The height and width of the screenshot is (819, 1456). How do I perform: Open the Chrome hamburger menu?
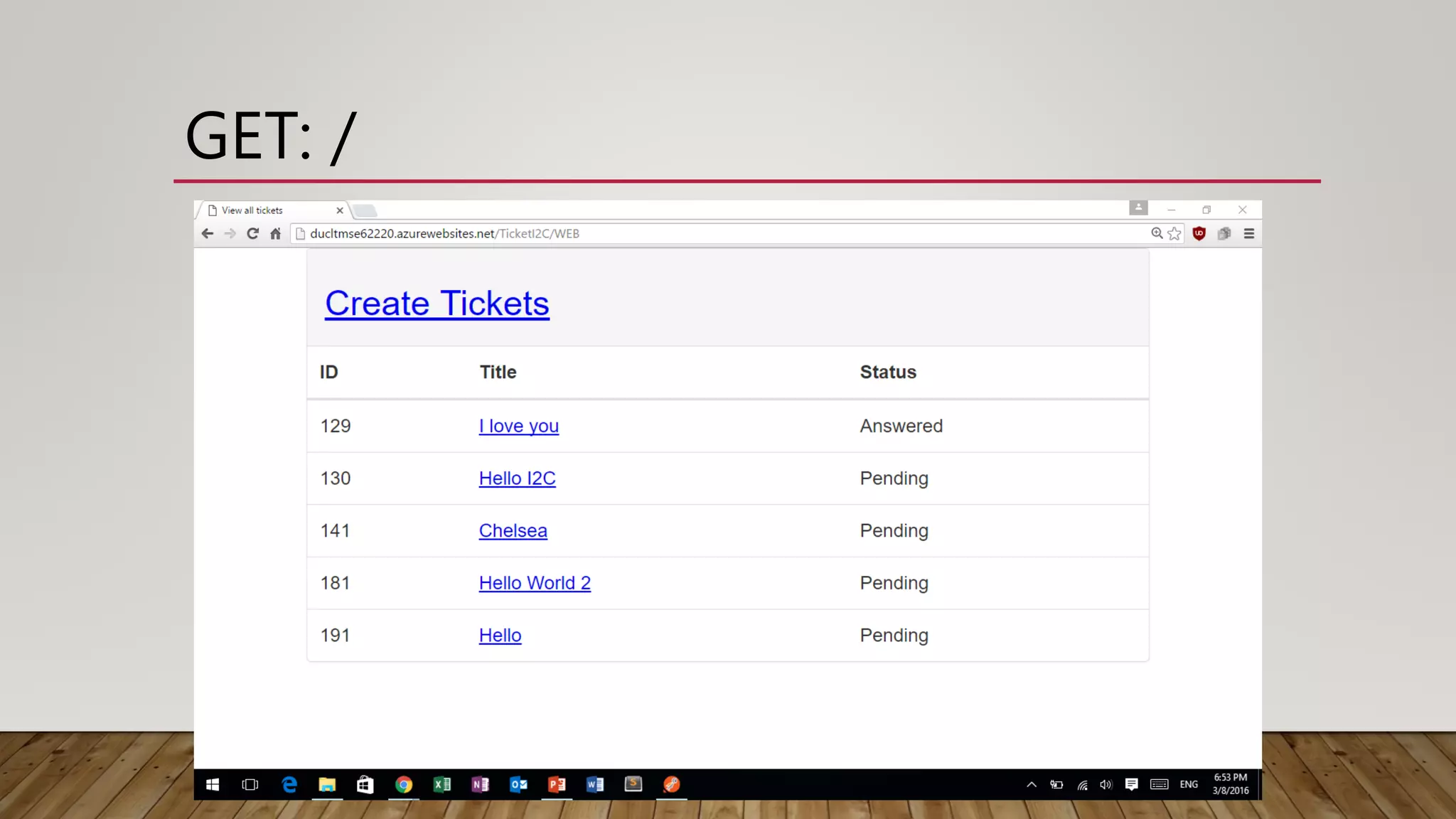tap(1248, 233)
